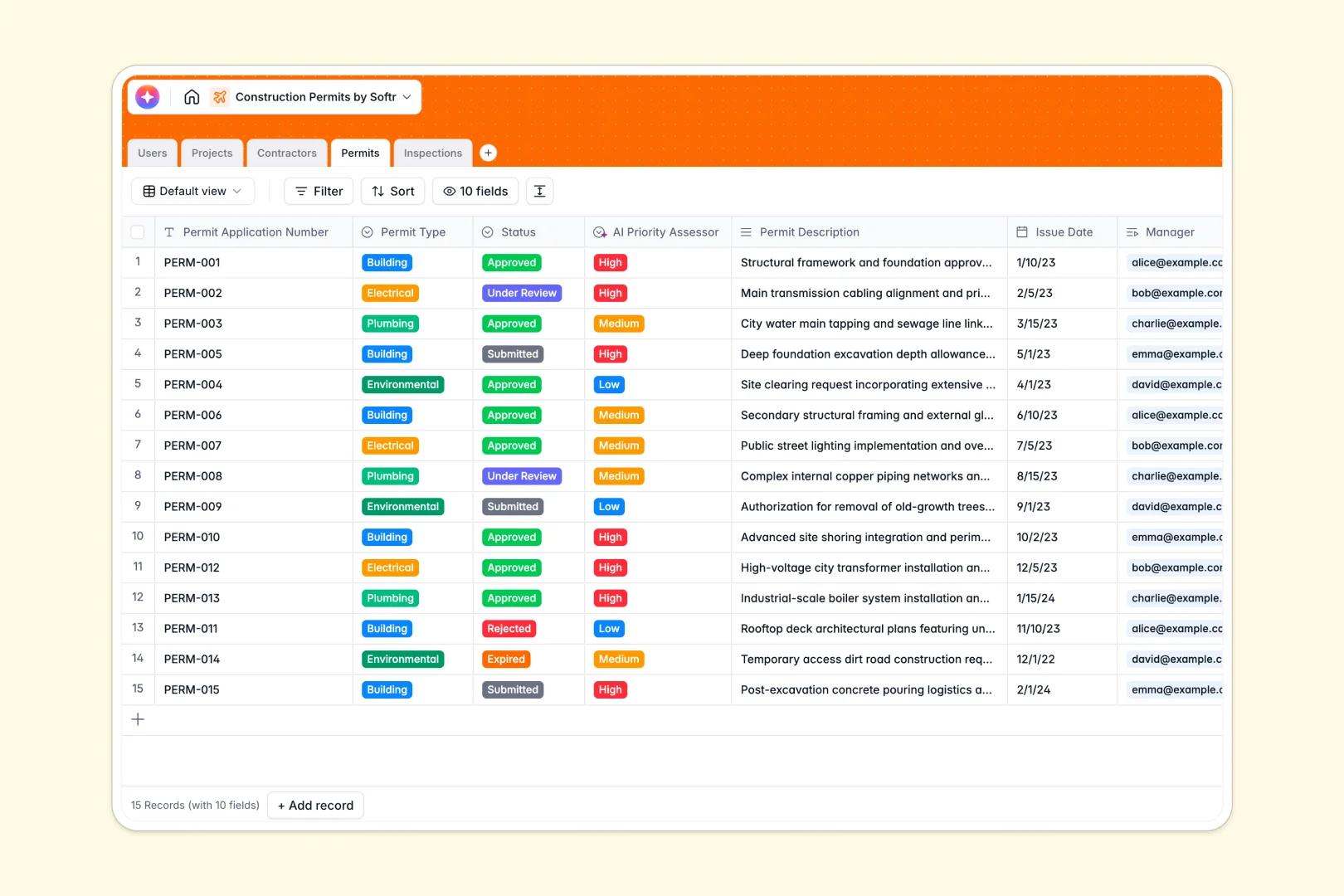Screen dimensions: 1344x896
Task: Open the Default view dropdown
Action: (192, 191)
